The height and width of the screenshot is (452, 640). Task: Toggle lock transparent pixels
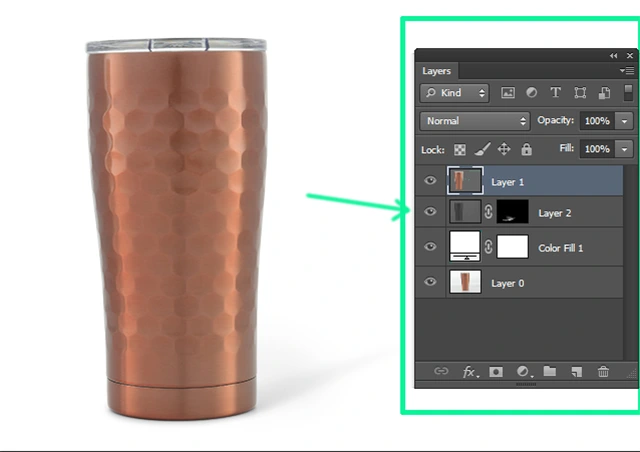click(461, 149)
